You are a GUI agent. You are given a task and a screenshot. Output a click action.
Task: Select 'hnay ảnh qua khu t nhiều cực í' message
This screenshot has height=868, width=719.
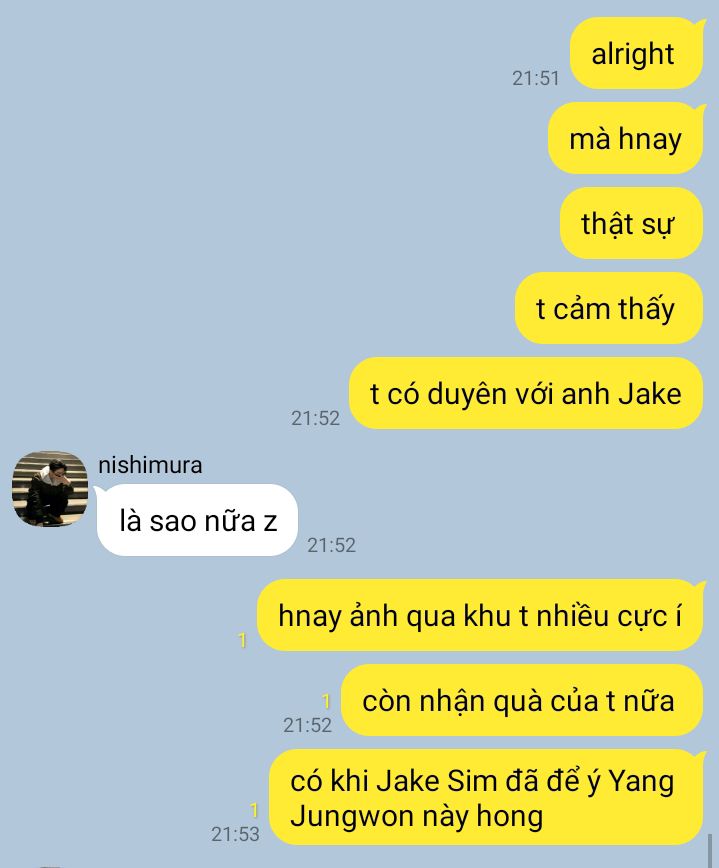(480, 615)
